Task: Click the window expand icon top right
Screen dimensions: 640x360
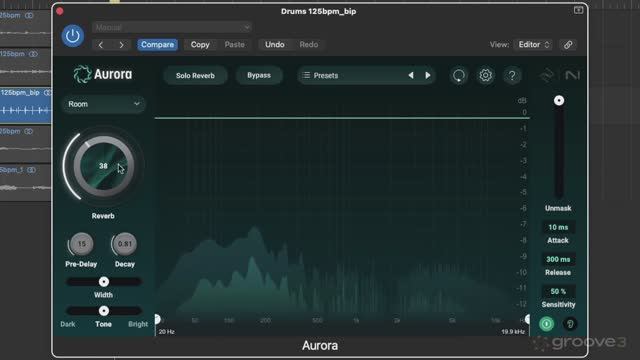Action: 578,10
